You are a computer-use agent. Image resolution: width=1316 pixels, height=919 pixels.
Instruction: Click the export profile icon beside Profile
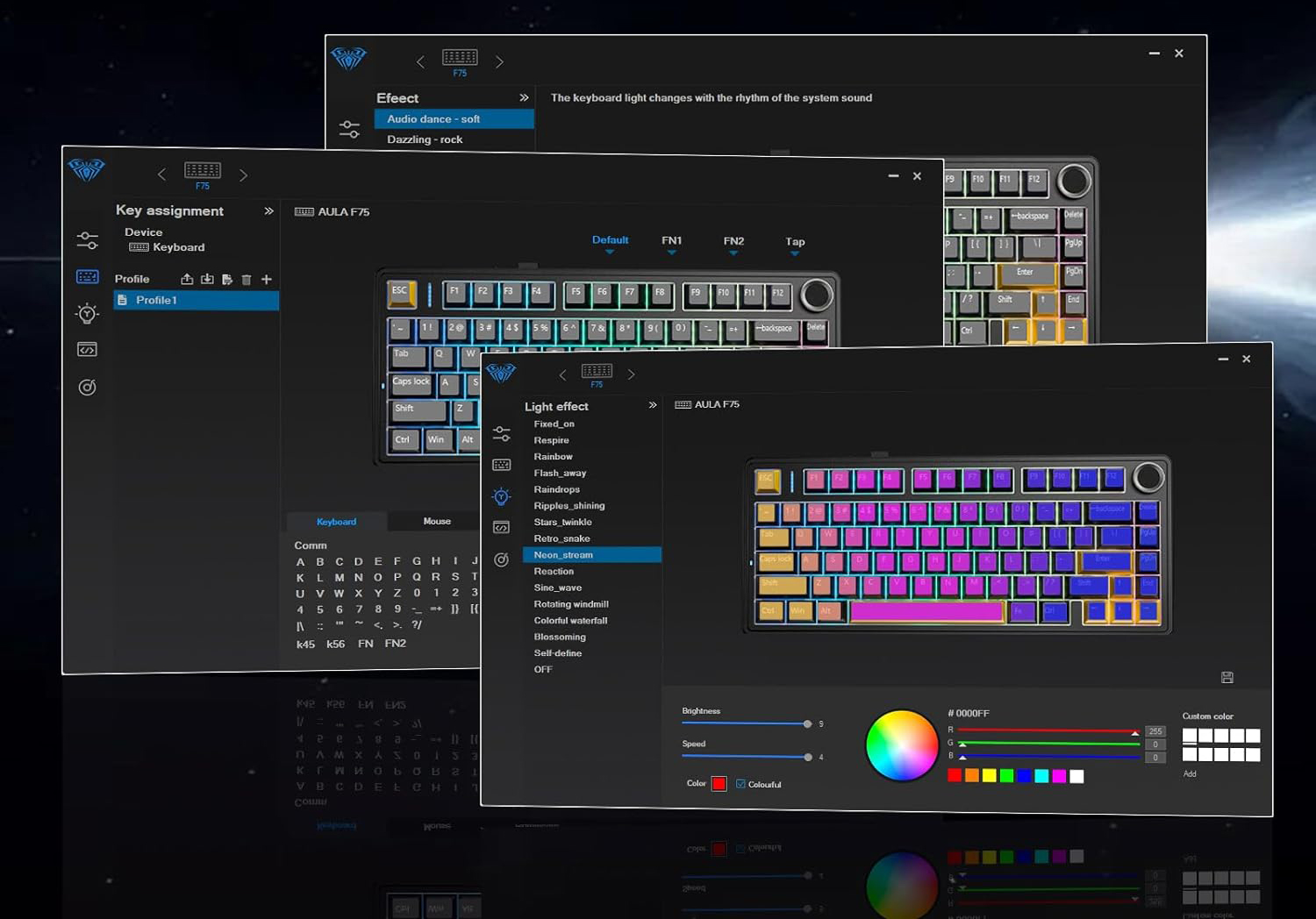coord(187,279)
